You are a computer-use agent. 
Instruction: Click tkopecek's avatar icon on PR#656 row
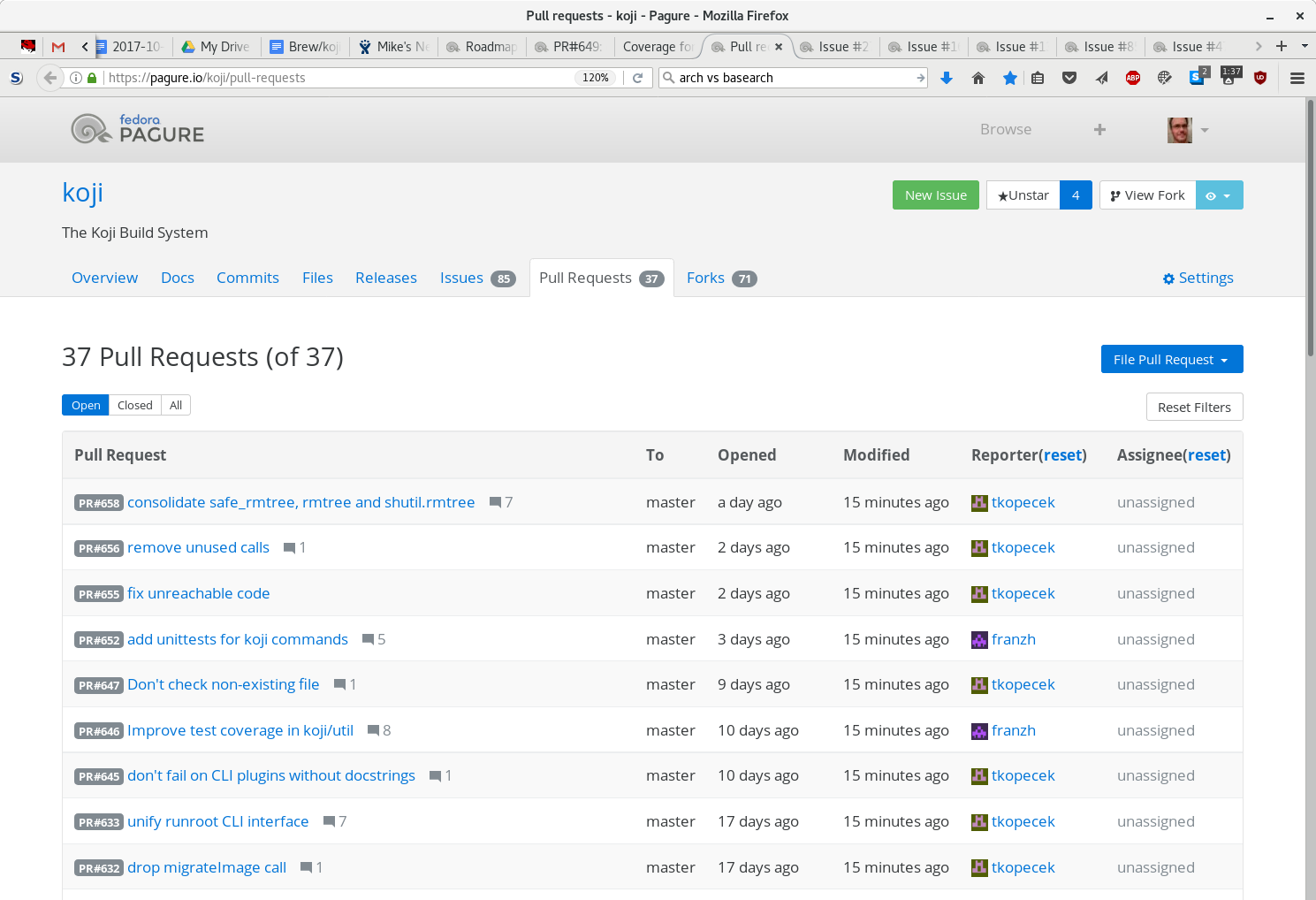(979, 548)
